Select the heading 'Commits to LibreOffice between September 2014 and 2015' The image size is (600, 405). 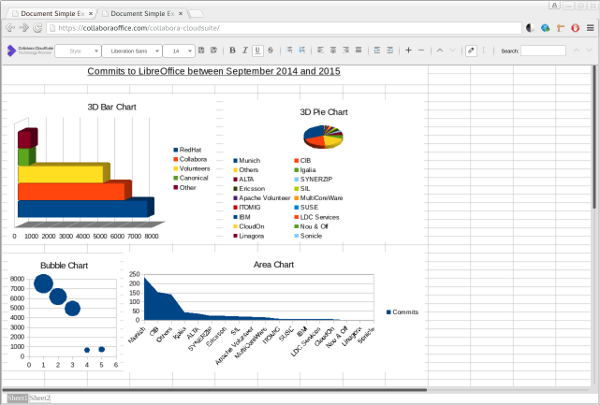click(x=214, y=71)
